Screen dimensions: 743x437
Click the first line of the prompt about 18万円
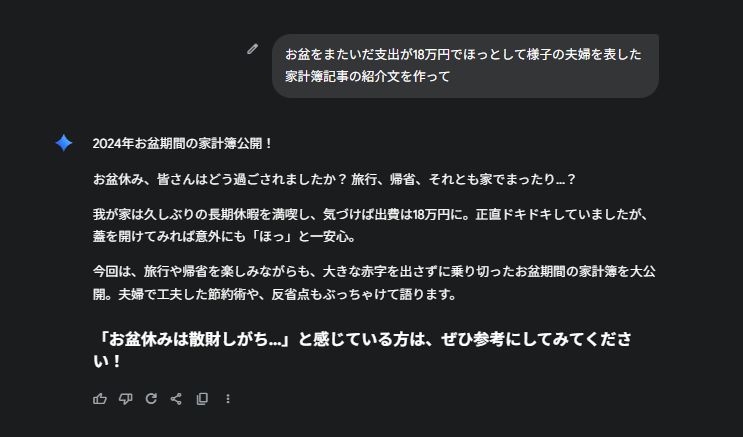(463, 54)
